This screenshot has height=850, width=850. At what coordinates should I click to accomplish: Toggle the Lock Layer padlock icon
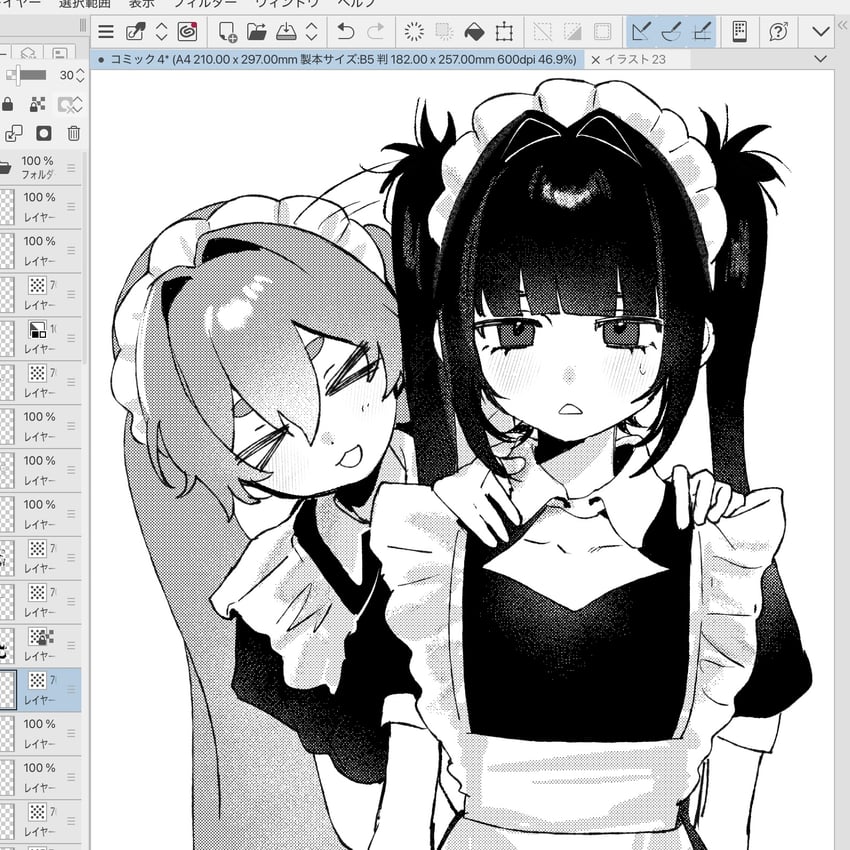8,104
